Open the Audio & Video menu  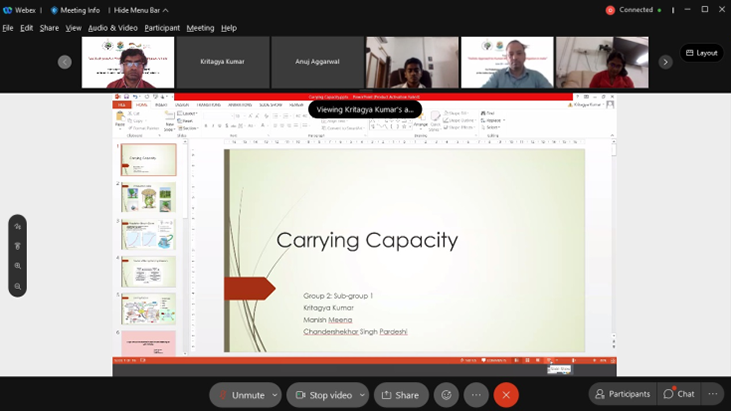coord(113,28)
